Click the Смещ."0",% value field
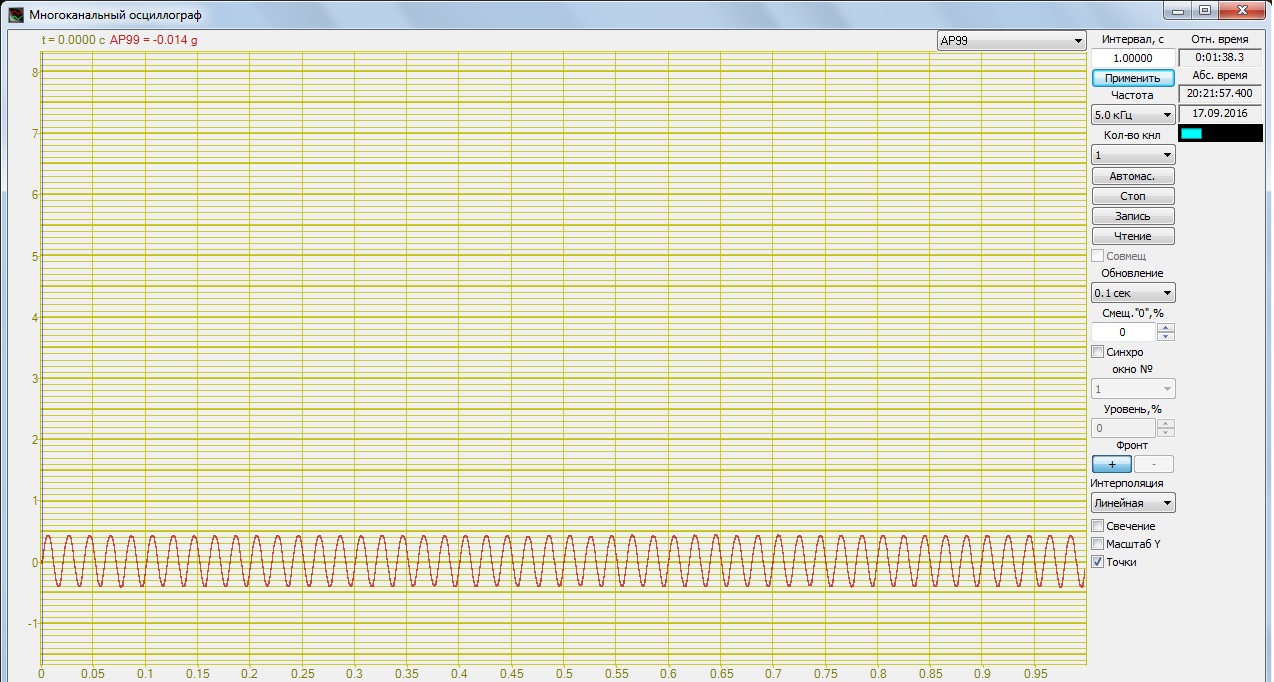1274x682 pixels. click(x=1123, y=332)
